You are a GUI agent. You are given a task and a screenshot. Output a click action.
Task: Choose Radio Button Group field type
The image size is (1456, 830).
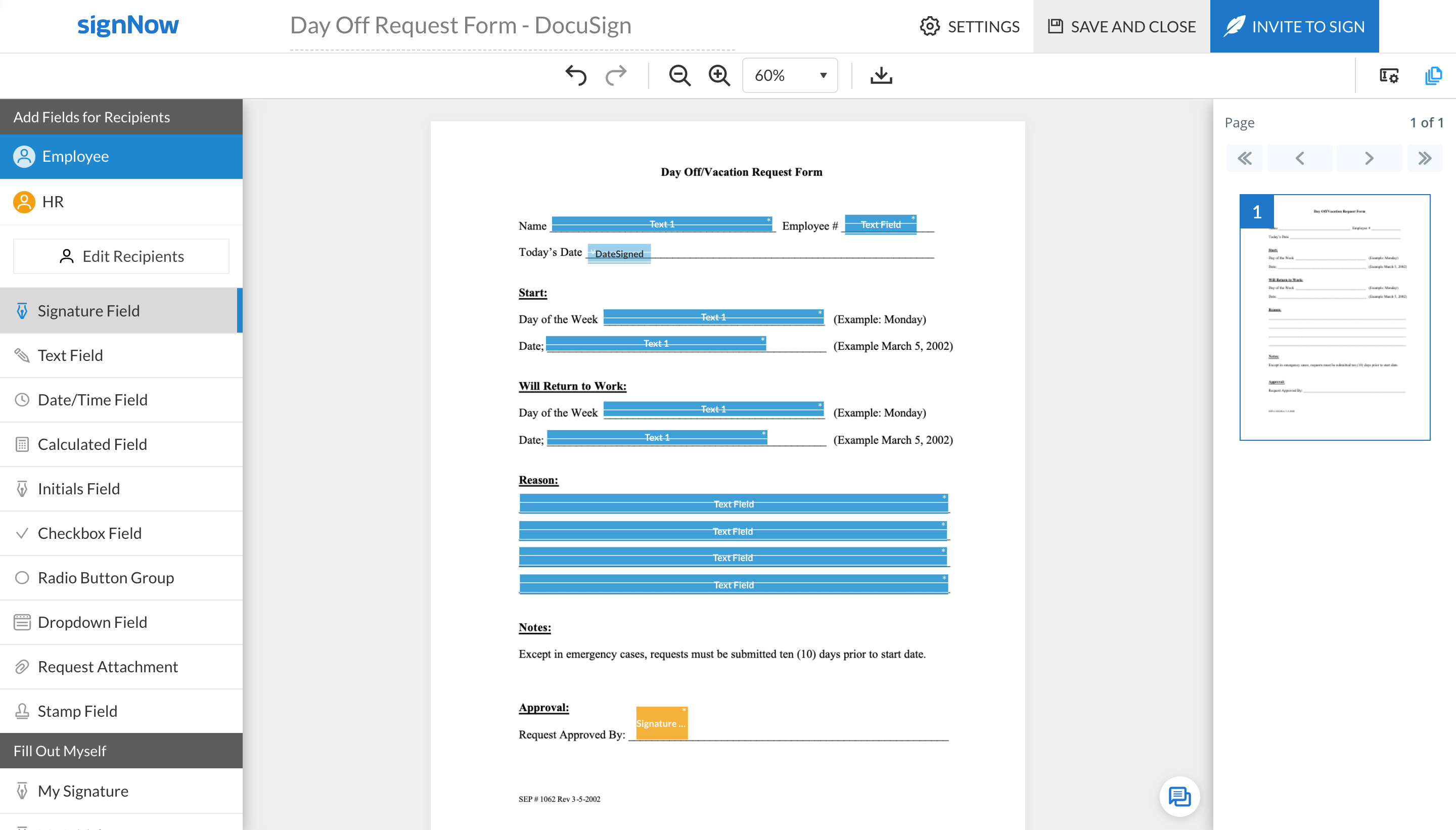(x=106, y=577)
